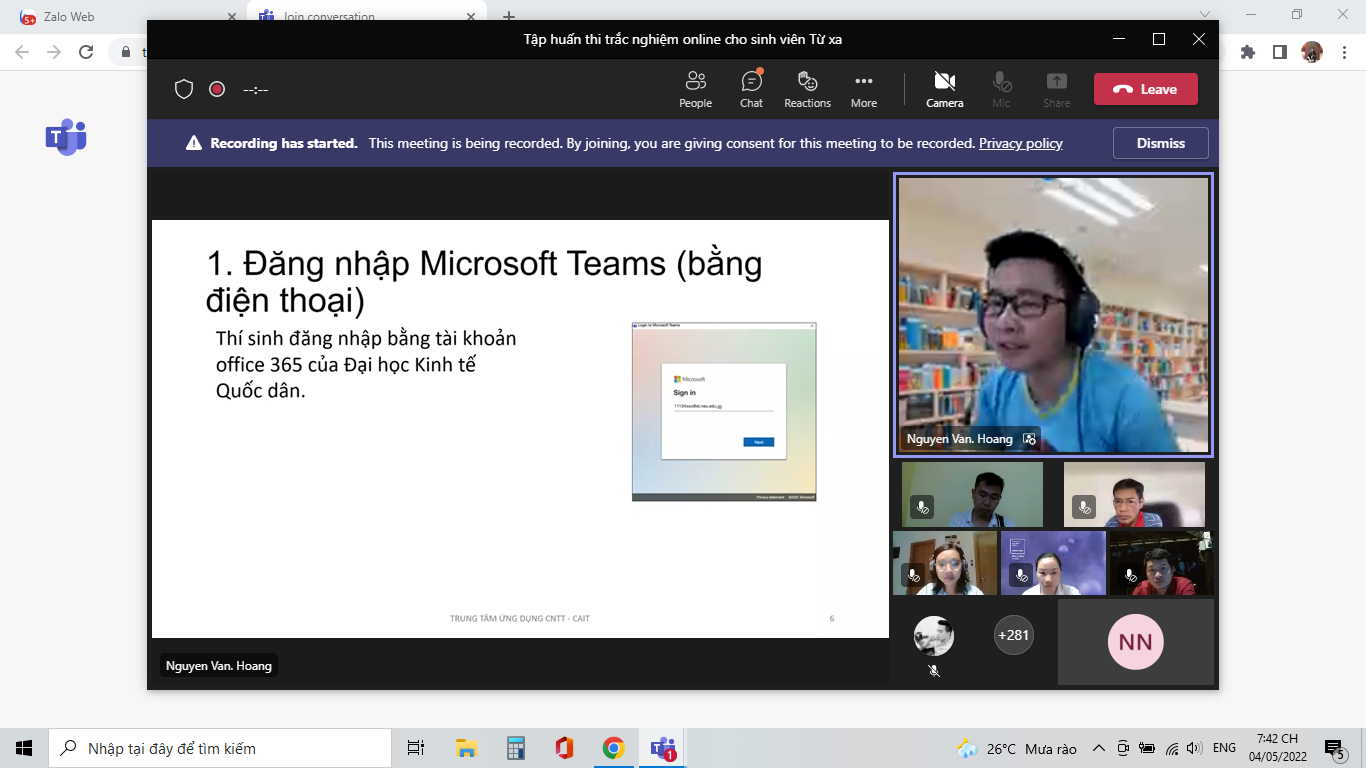Toggle the Camera on

pyautogui.click(x=944, y=89)
